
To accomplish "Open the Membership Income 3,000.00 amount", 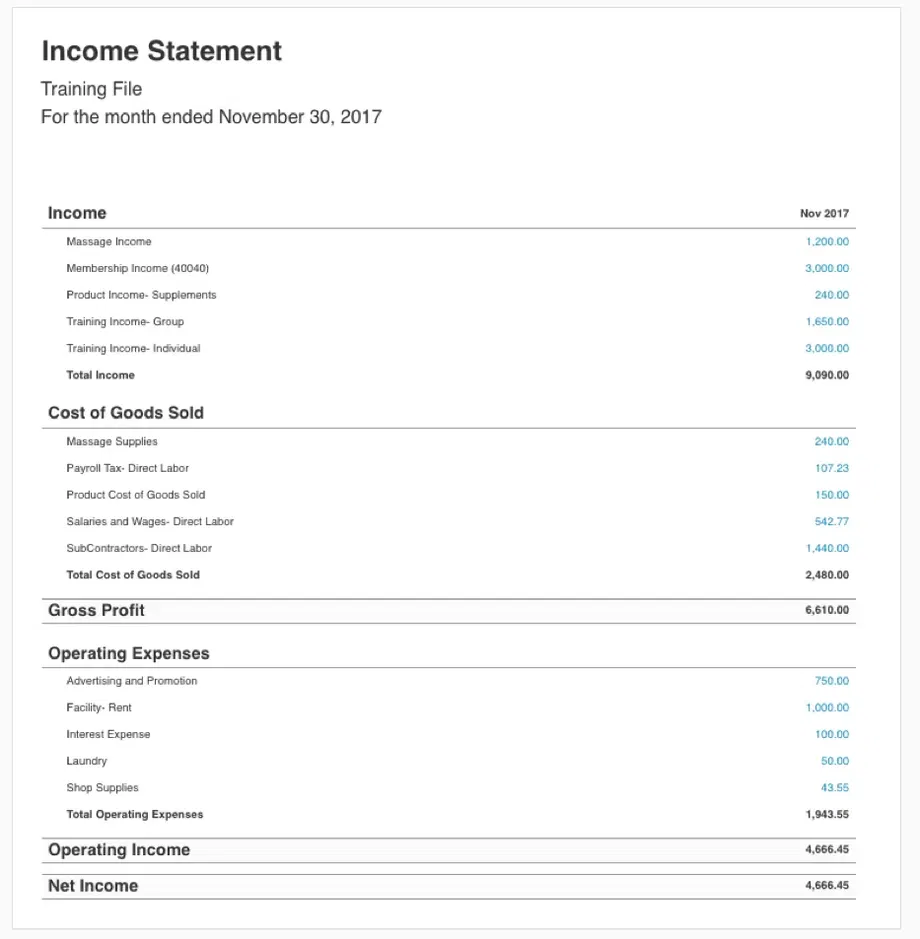I will tap(827, 269).
